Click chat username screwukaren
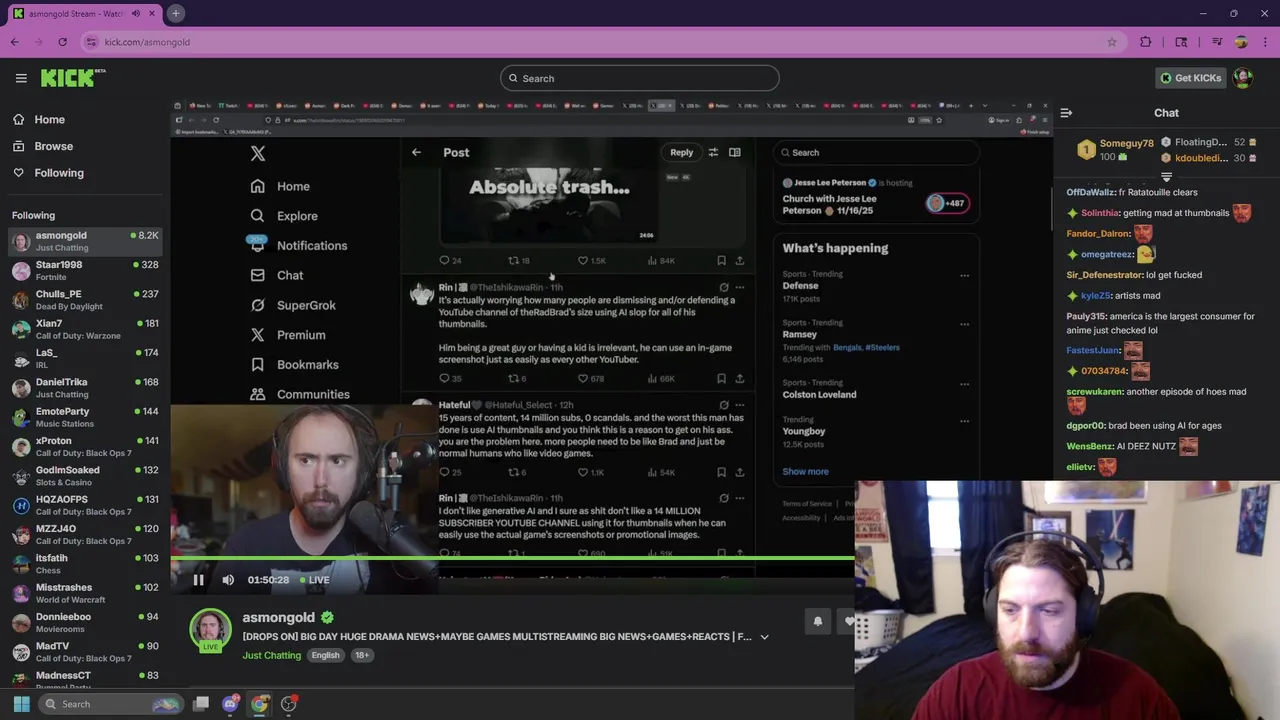The image size is (1280, 720). 1095,392
